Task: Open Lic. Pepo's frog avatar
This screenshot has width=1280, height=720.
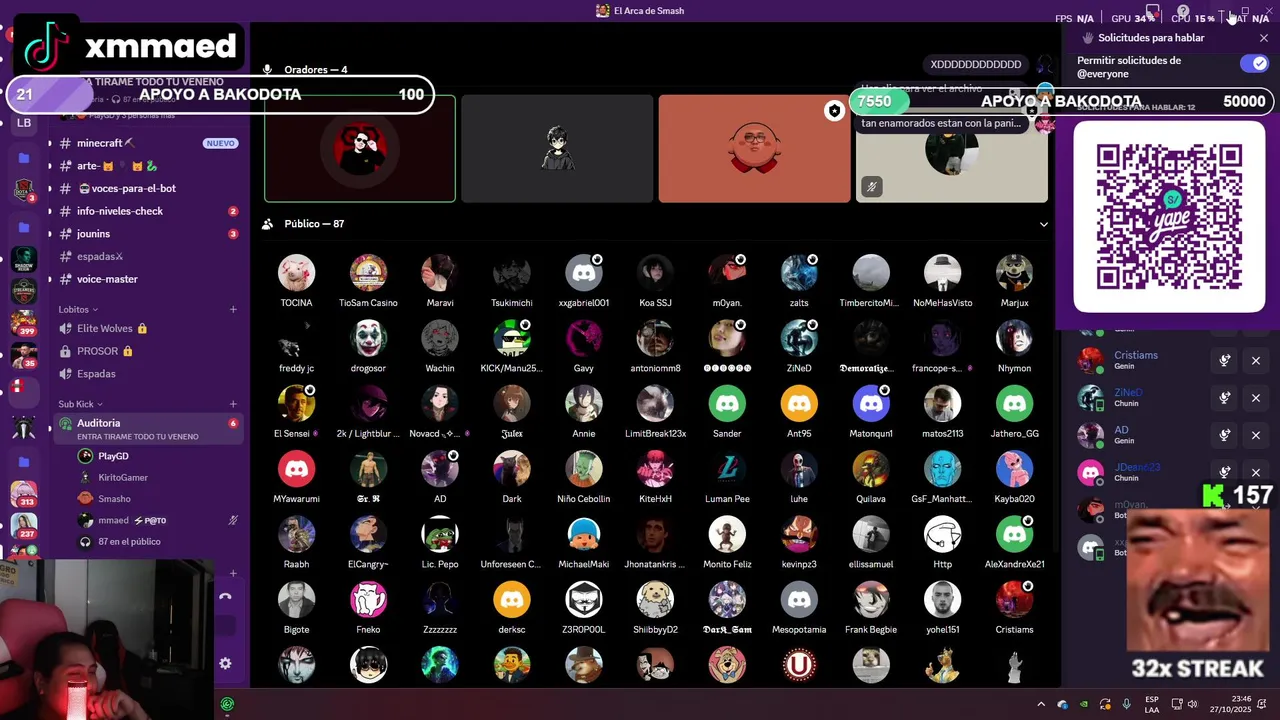Action: click(440, 535)
